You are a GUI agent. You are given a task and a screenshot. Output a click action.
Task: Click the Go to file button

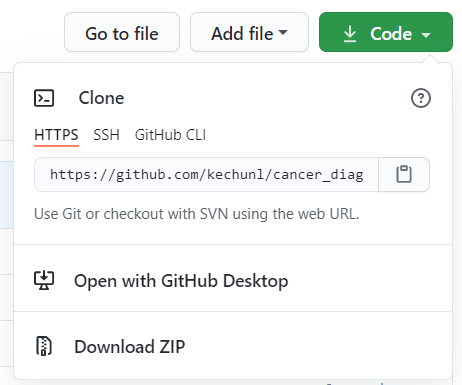click(x=122, y=32)
